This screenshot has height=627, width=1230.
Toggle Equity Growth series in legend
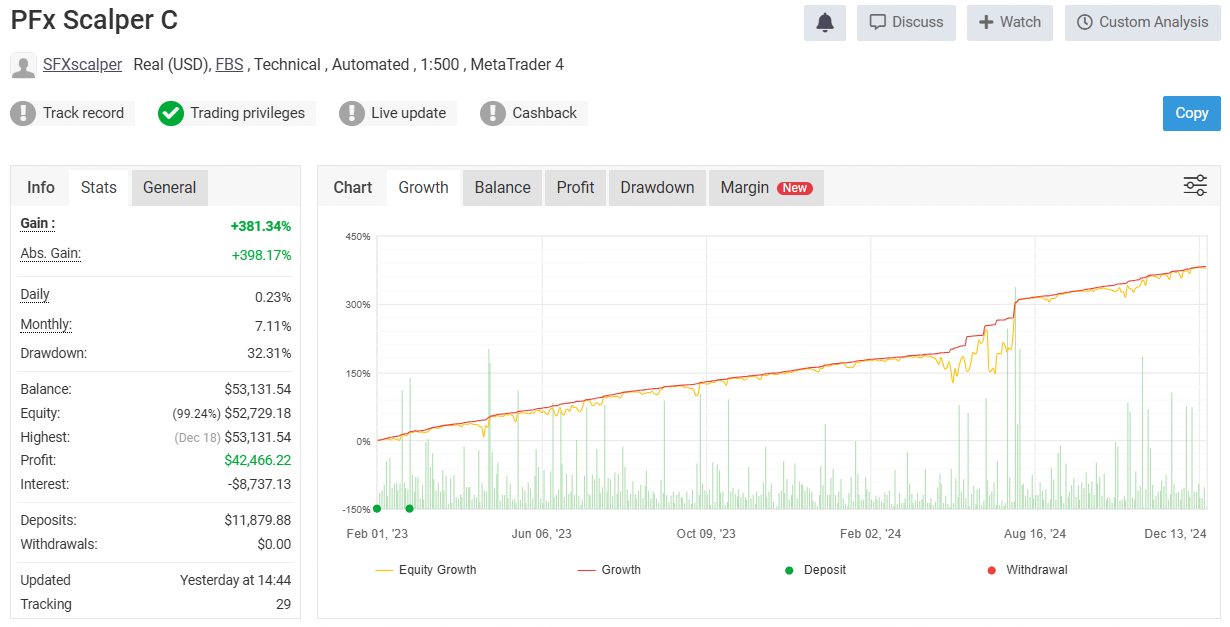[426, 570]
